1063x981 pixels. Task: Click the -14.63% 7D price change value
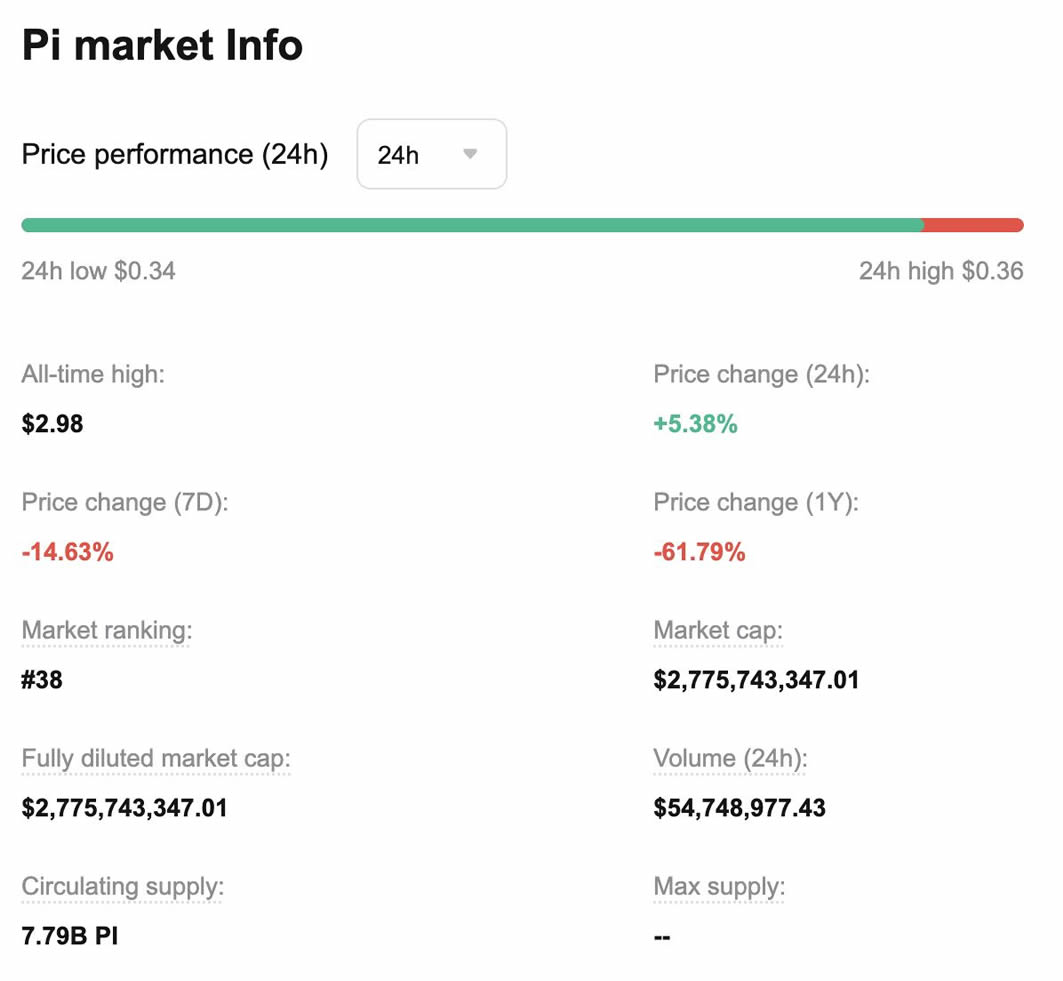67,552
